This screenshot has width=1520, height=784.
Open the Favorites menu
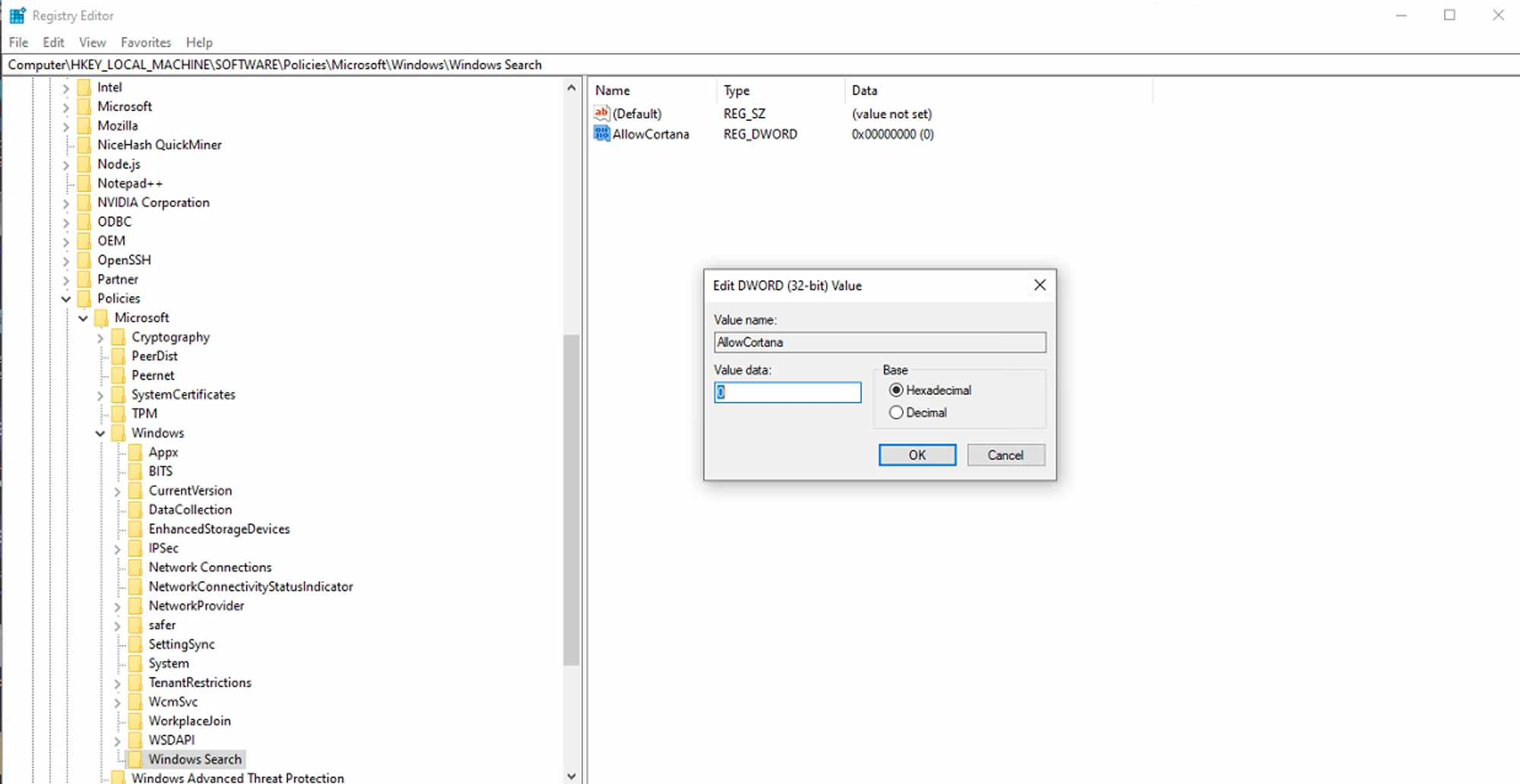pos(145,43)
